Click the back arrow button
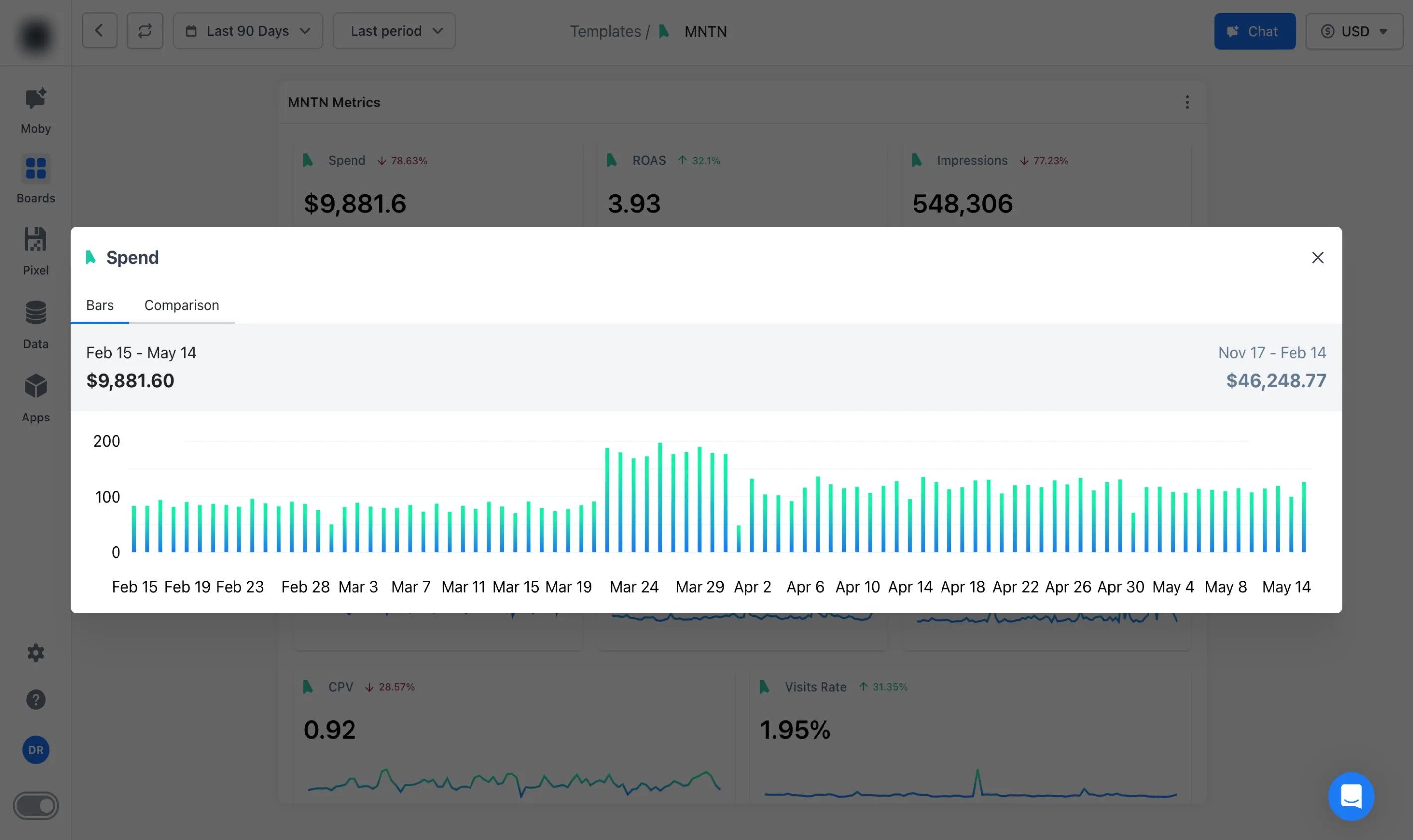This screenshot has height=840, width=1413. pos(99,31)
